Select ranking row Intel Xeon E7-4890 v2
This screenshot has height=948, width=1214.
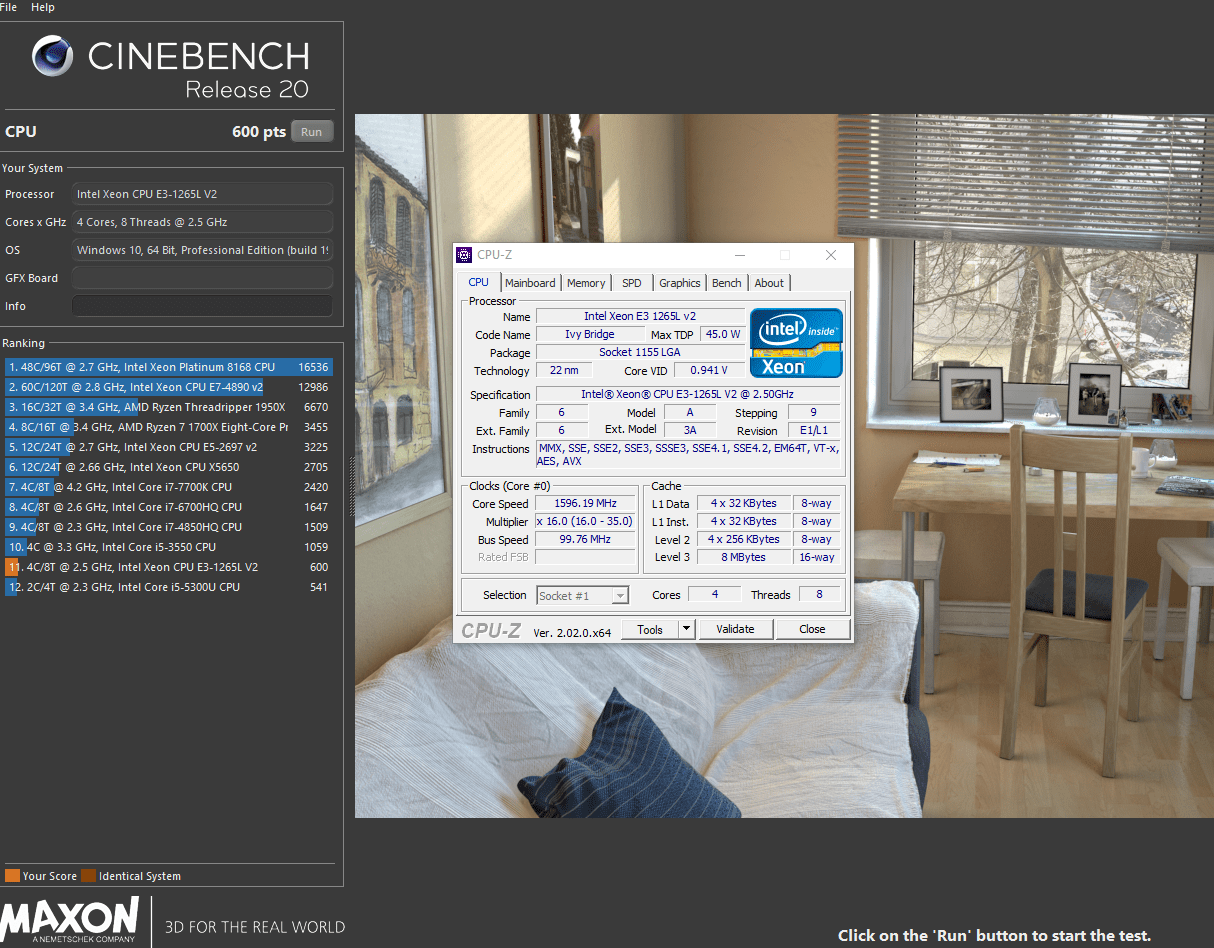click(x=168, y=387)
